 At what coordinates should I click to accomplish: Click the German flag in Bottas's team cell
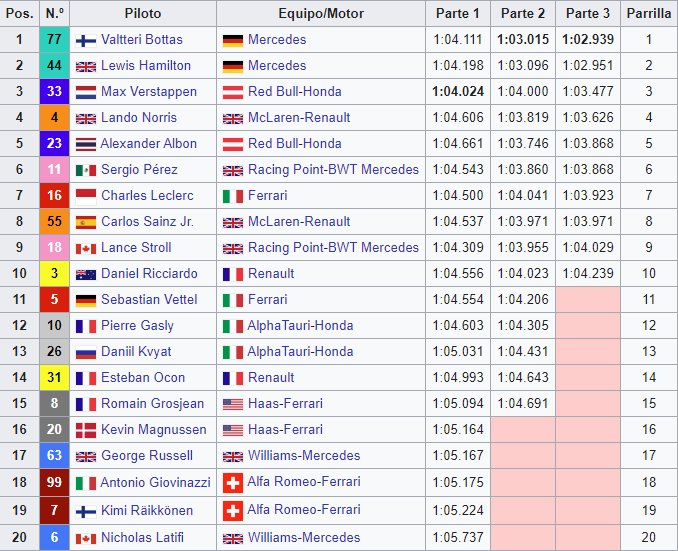[x=233, y=41]
